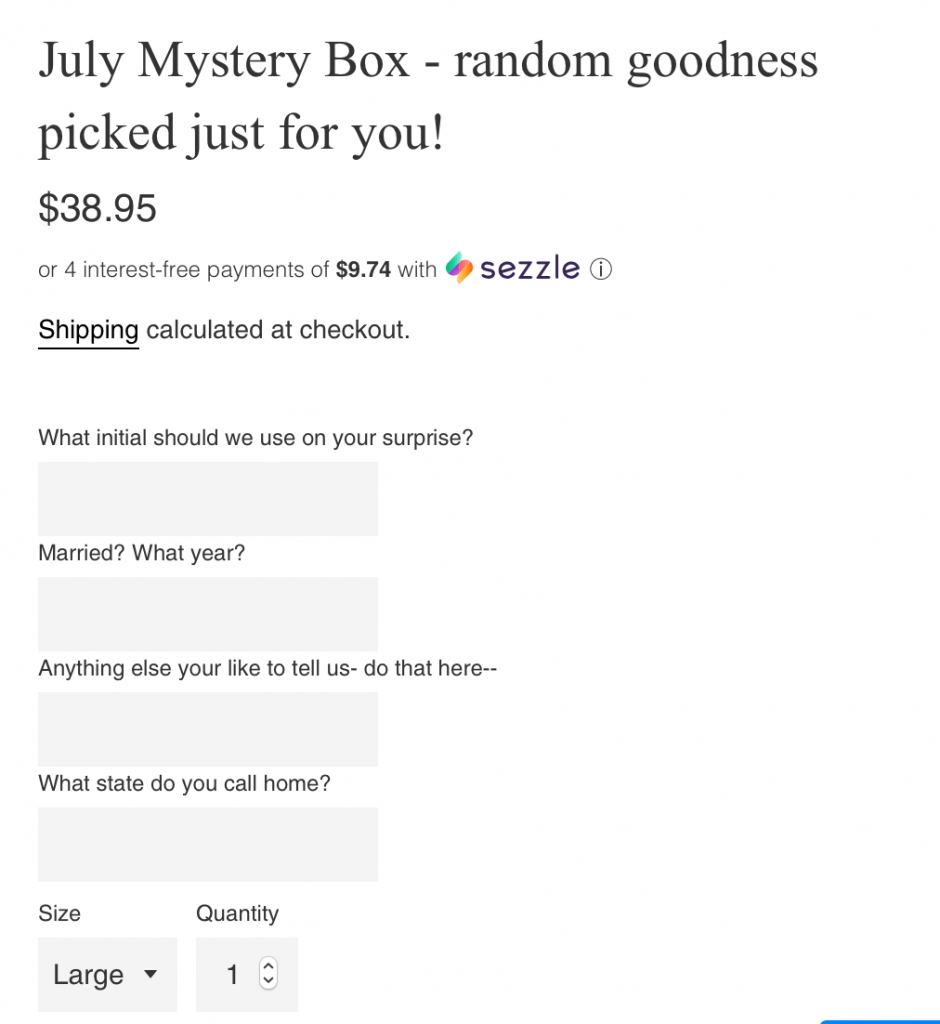This screenshot has width=940, height=1024.
Task: Click the 'What initial should we use' label
Action: (255, 438)
